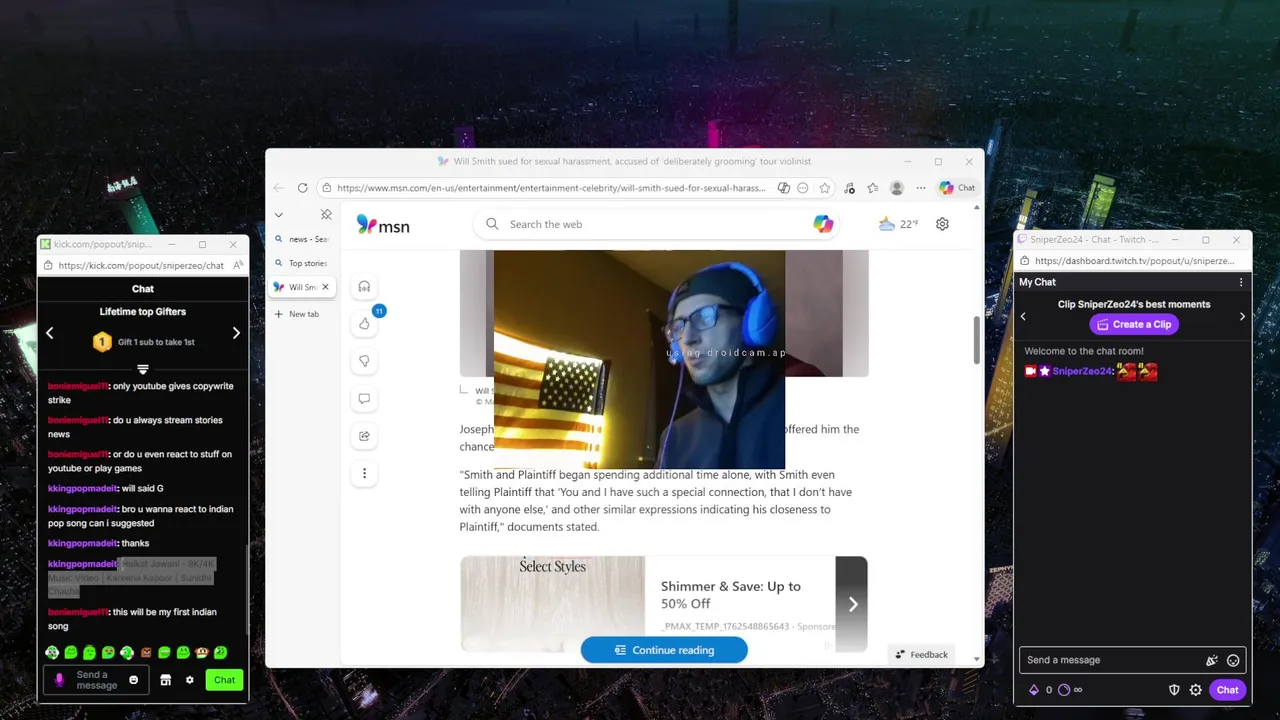Switch to 'news - Search' tab
Image resolution: width=1280 pixels, height=720 pixels.
click(301, 239)
